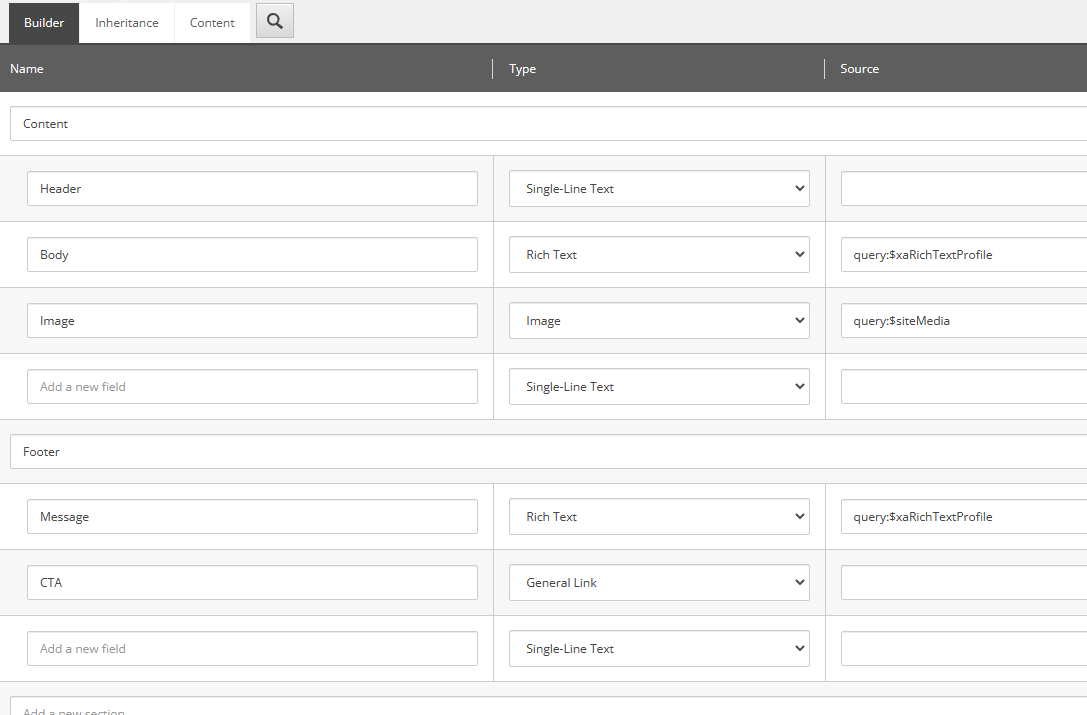Switch to the Content tab

[x=211, y=22]
